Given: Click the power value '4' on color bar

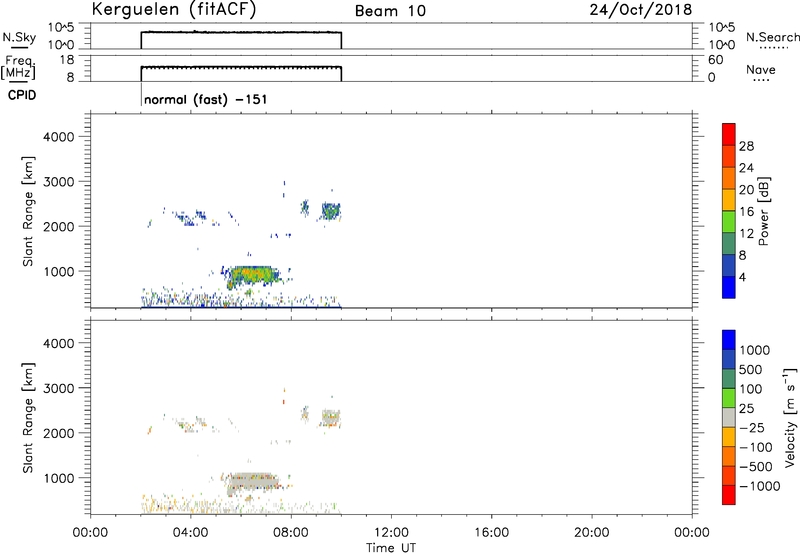Looking at the screenshot, I should [742, 278].
